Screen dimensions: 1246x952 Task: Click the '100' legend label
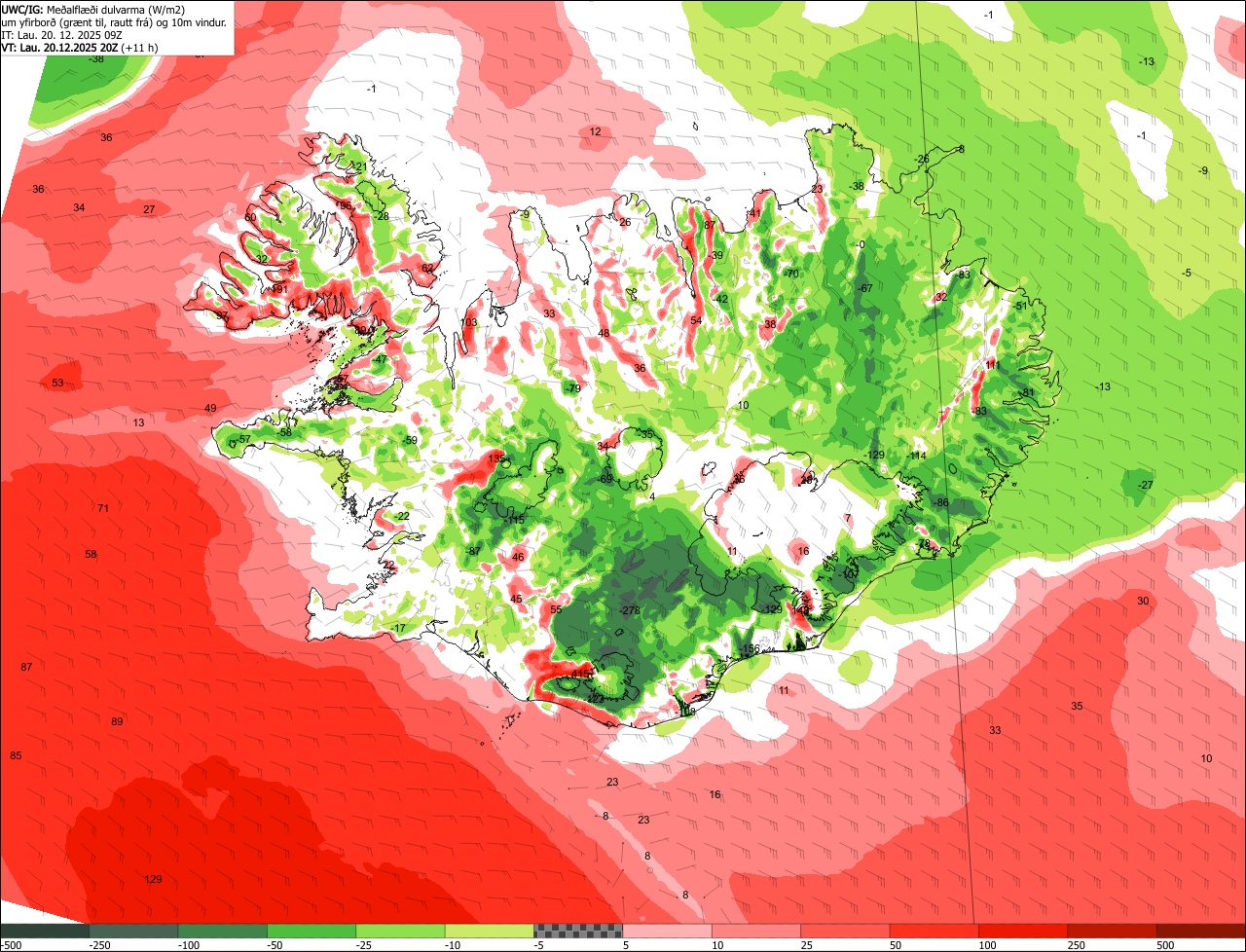(x=987, y=945)
